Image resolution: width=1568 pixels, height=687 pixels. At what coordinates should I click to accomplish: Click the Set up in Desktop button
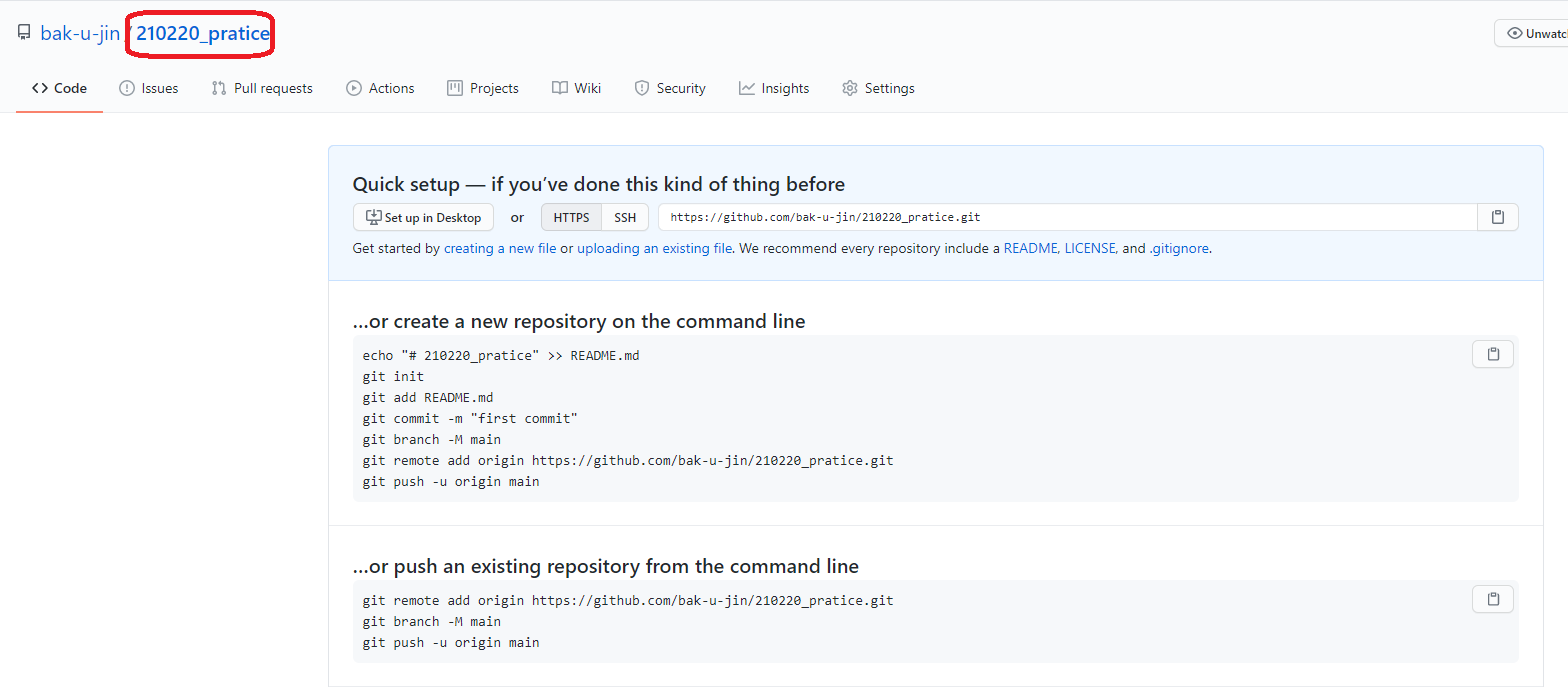tap(424, 217)
